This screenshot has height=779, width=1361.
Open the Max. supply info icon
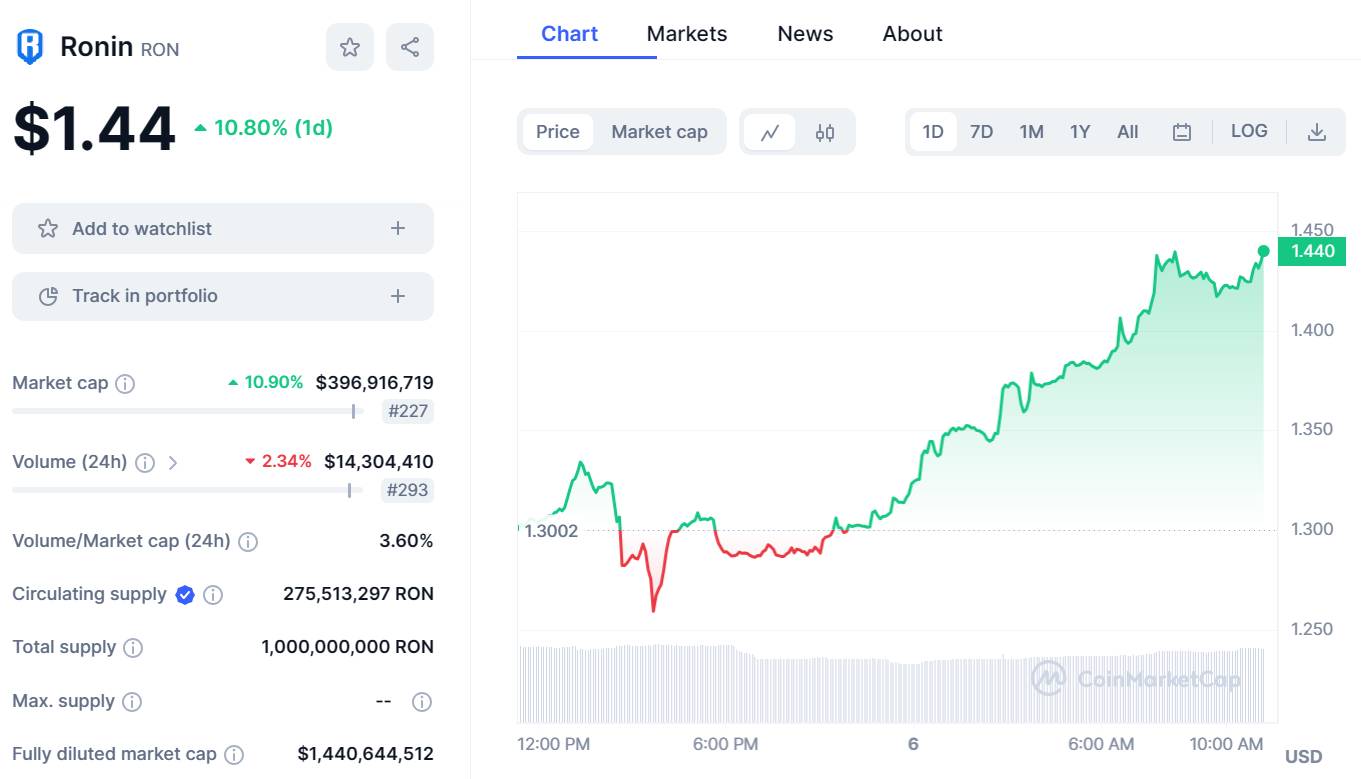tap(132, 701)
